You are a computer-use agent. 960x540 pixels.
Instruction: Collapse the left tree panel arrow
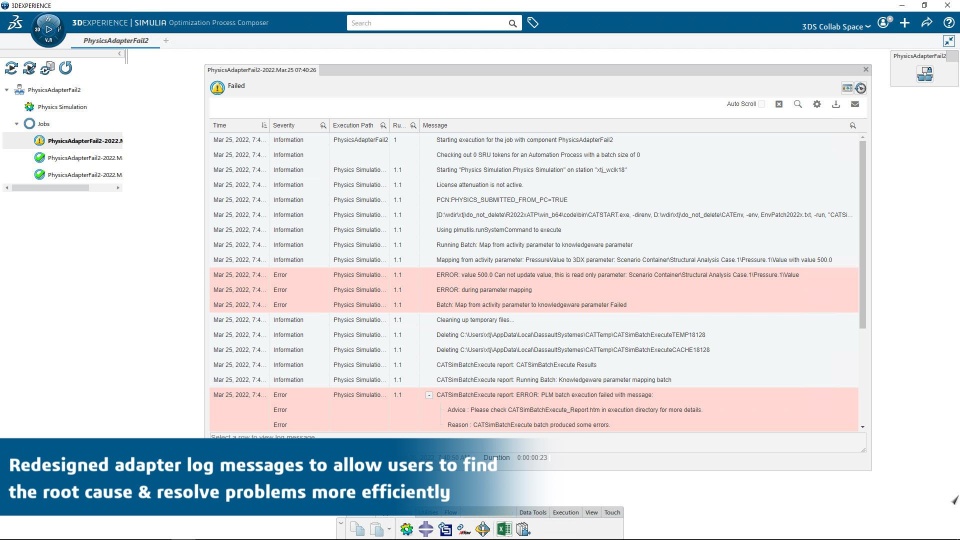click(119, 54)
